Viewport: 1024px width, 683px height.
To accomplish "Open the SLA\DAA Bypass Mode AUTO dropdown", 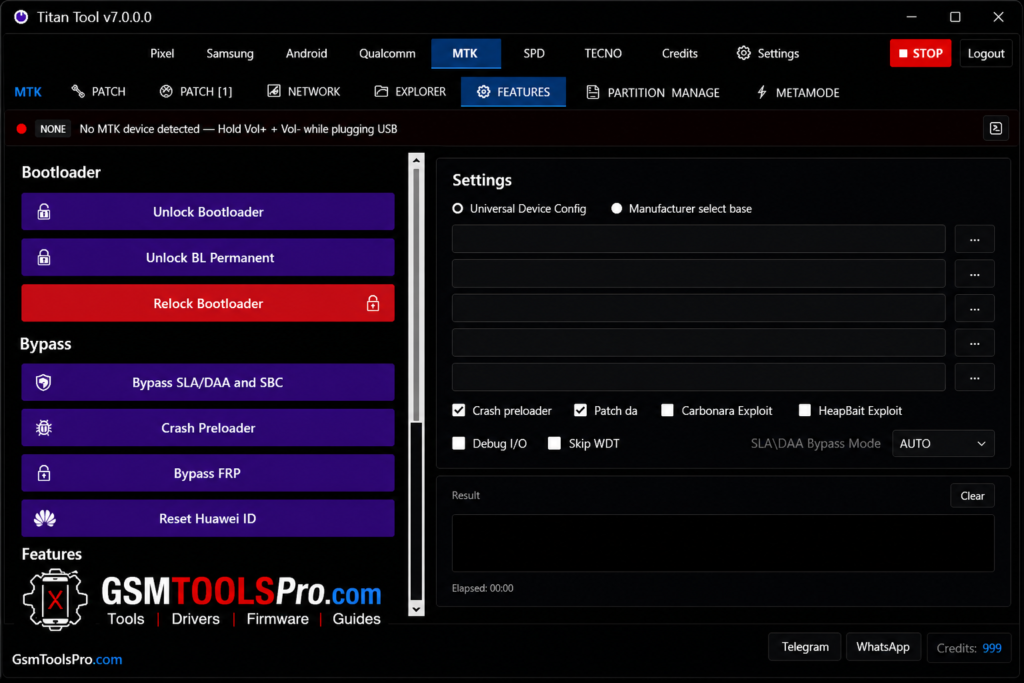I will tap(943, 443).
